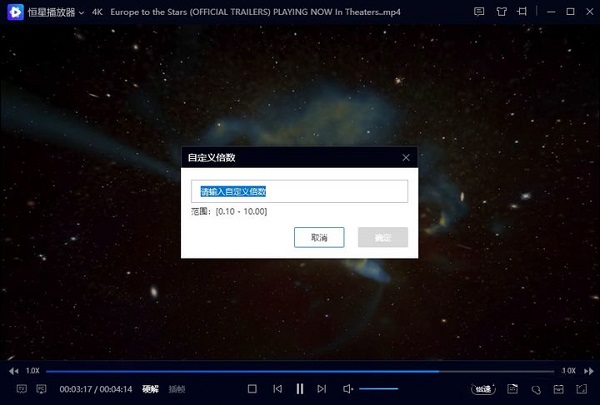Skip to the next video
600x405 pixels.
point(321,388)
